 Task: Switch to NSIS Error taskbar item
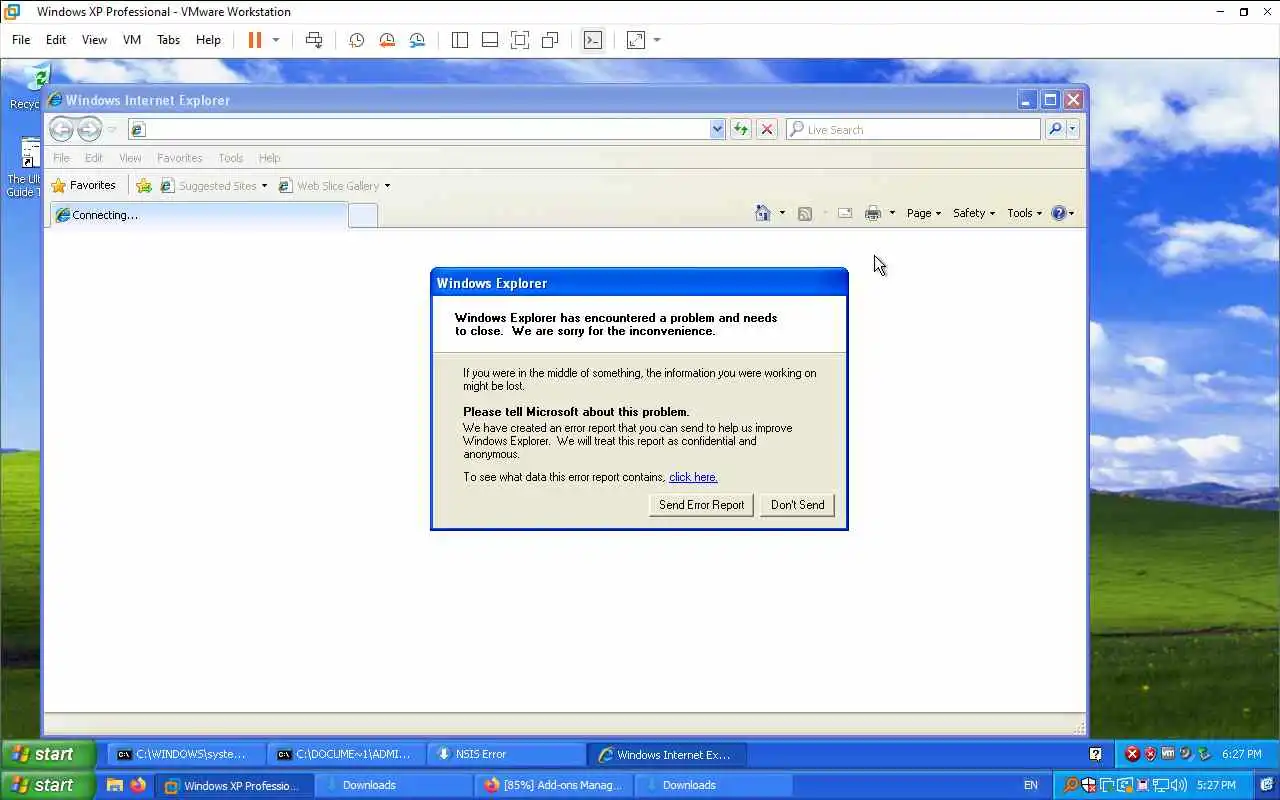click(x=508, y=754)
